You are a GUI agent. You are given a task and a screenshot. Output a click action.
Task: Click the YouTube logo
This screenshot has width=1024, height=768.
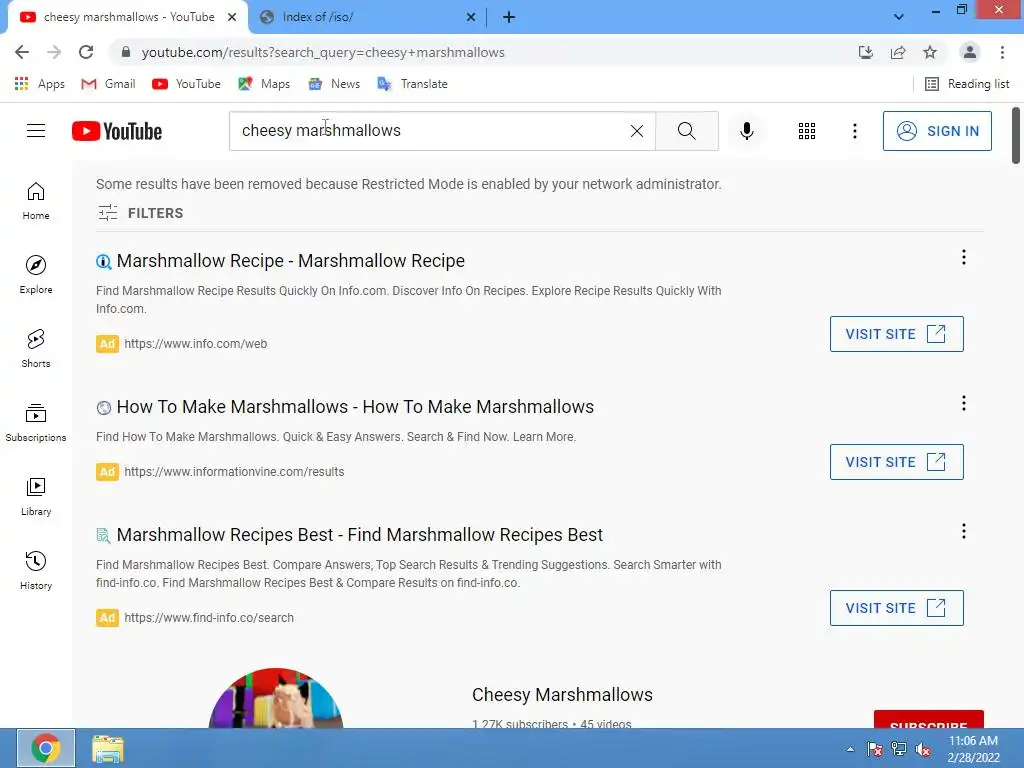click(117, 131)
